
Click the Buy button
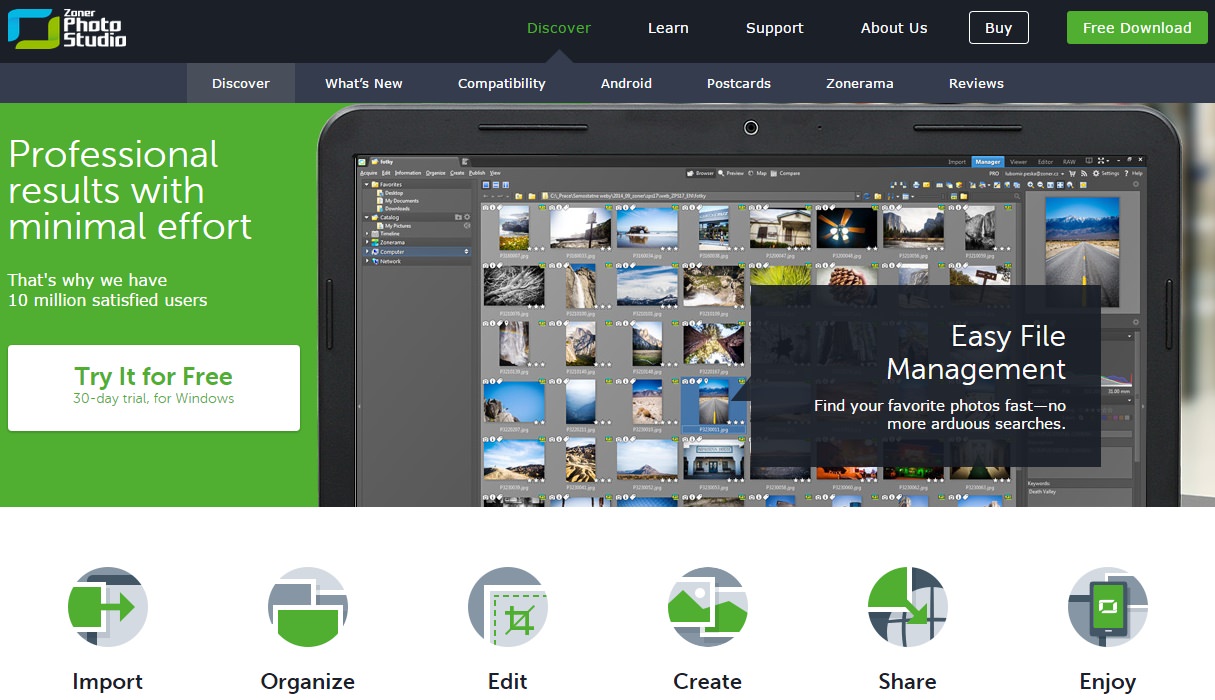[999, 28]
